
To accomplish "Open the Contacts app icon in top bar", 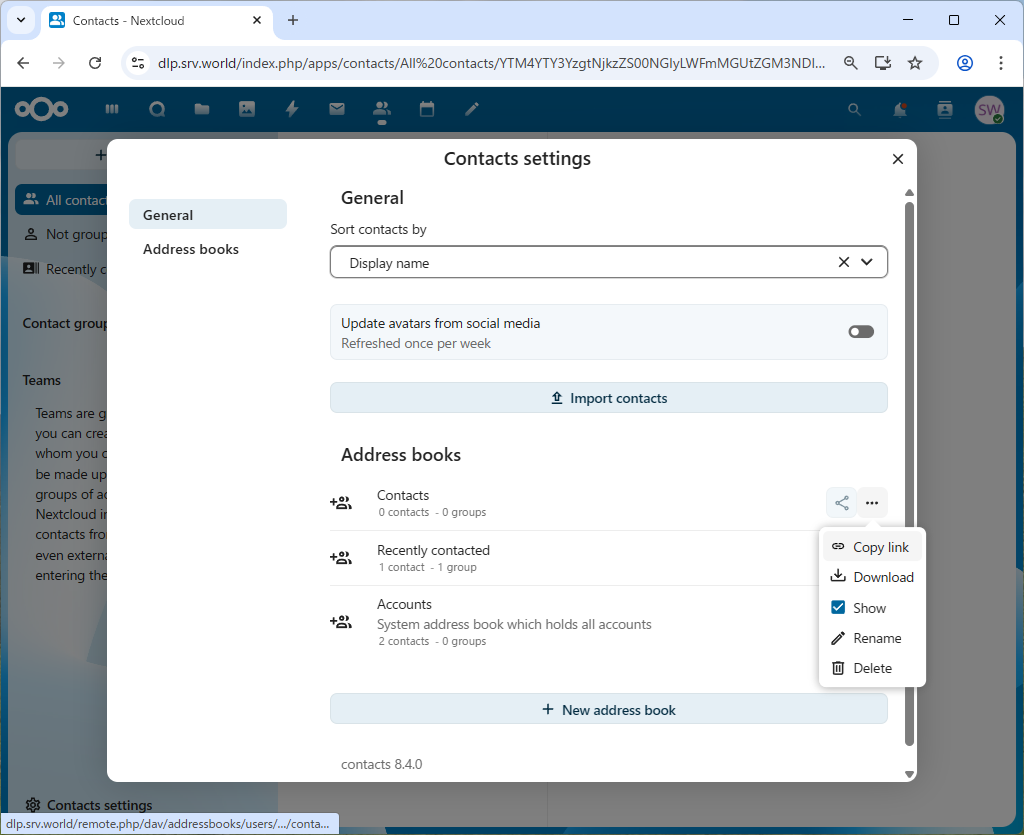I will click(x=382, y=109).
